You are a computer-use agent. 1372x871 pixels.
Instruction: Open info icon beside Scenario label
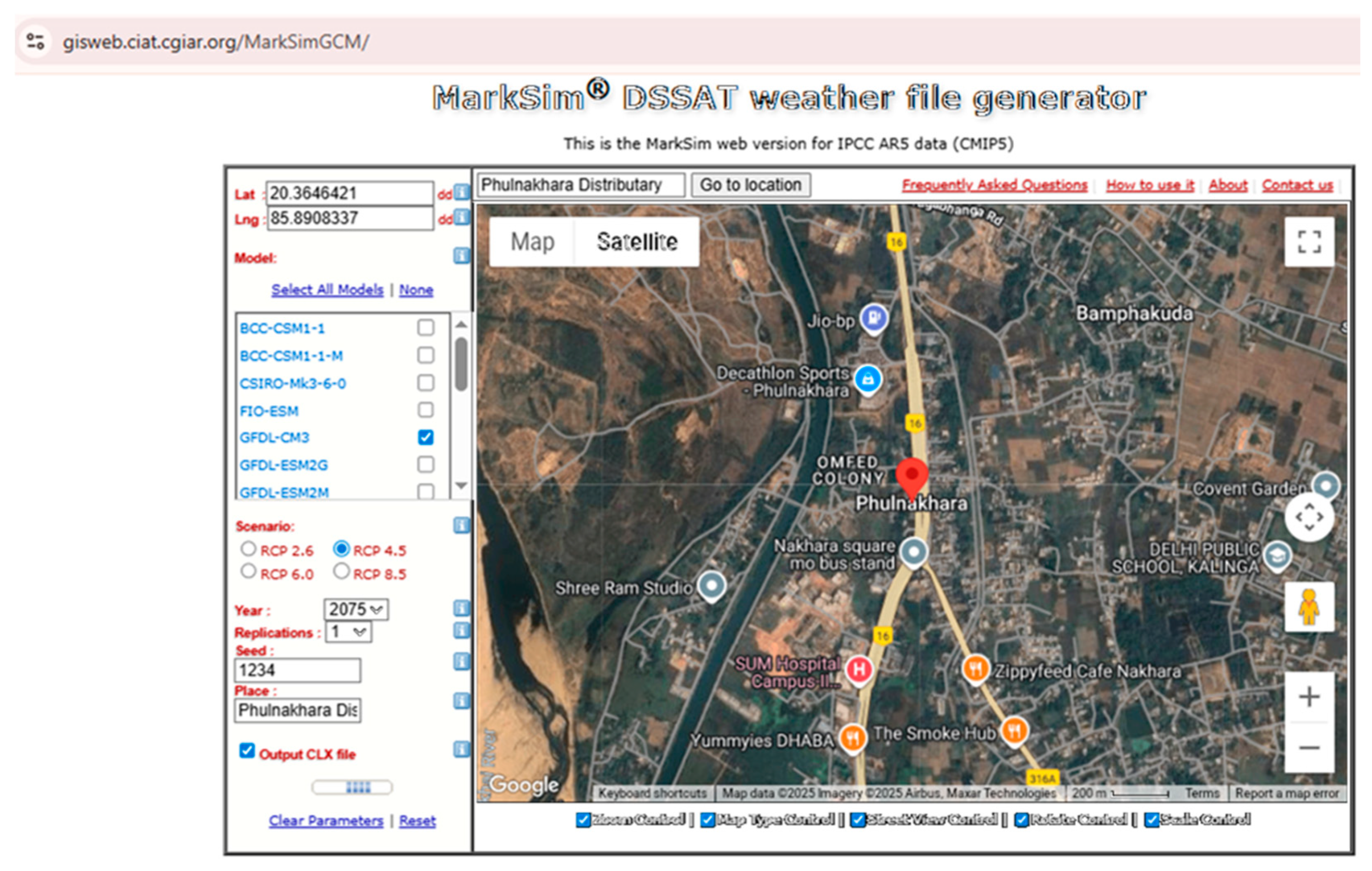[x=461, y=525]
